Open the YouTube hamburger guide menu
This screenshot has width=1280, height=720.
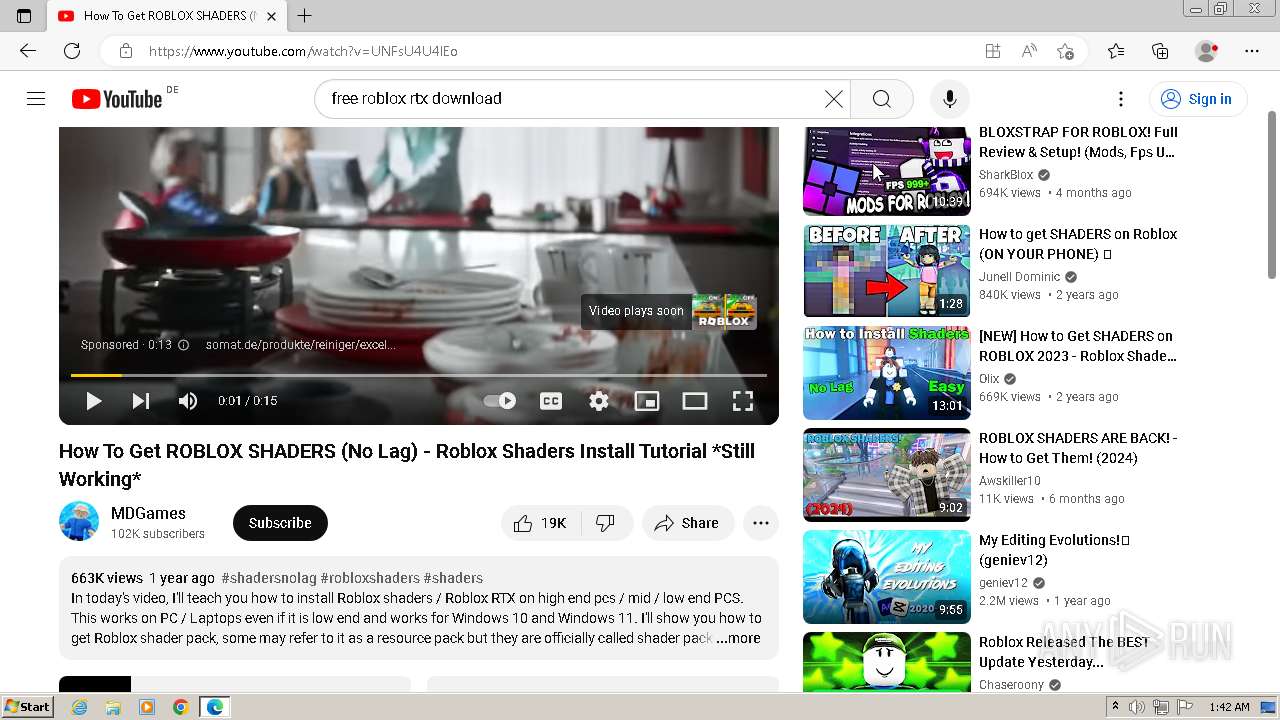pos(36,98)
